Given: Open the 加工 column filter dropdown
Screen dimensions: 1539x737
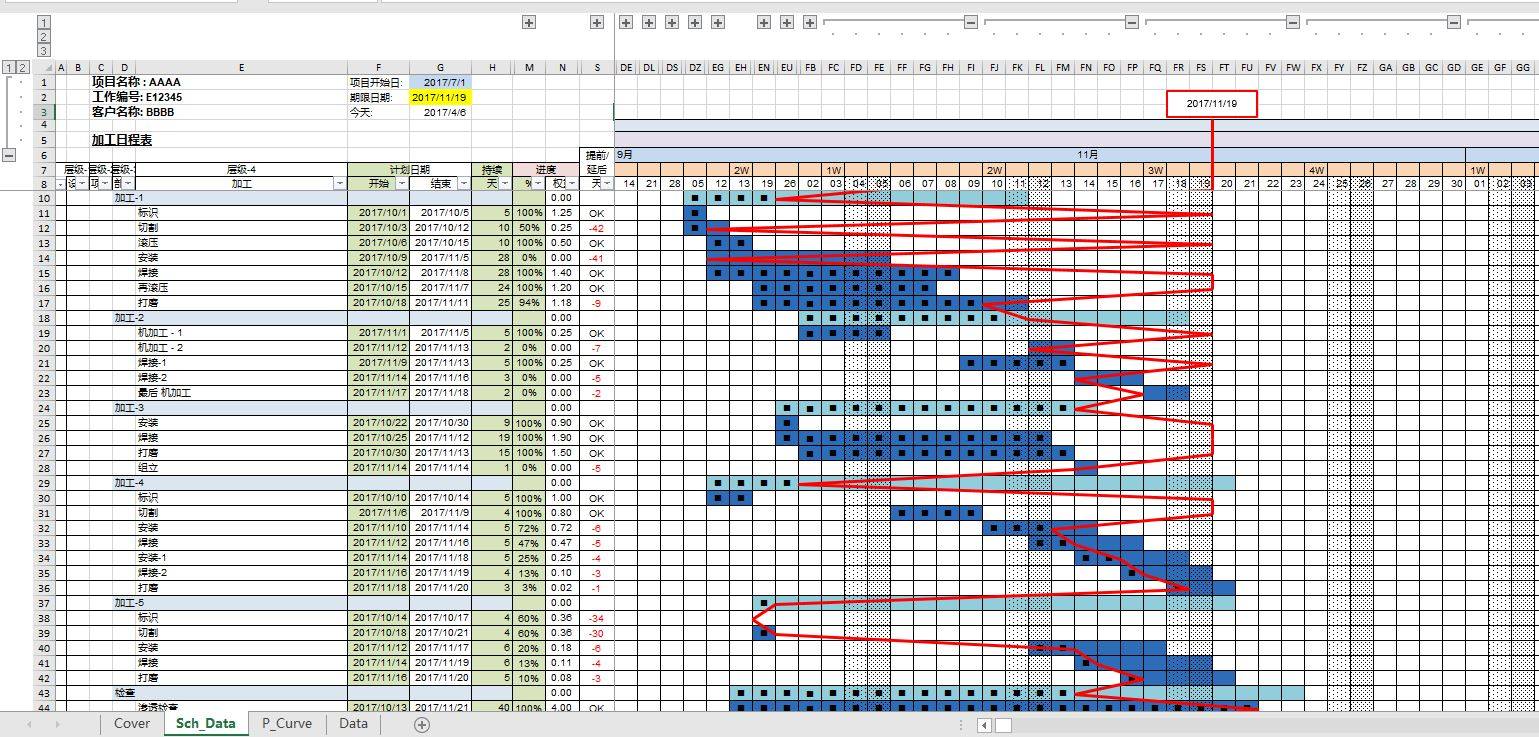Looking at the screenshot, I should point(340,184).
